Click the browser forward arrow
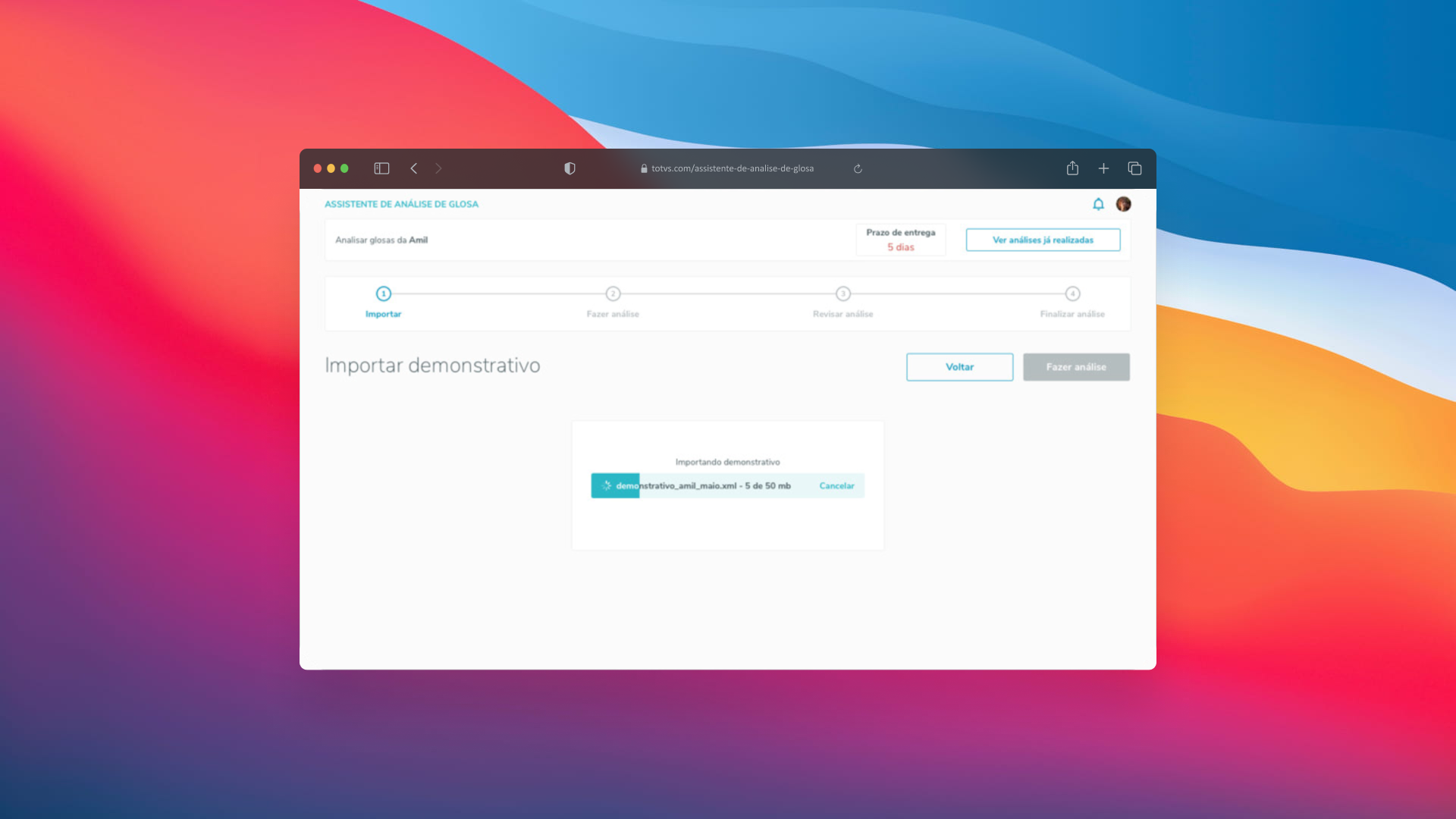The width and height of the screenshot is (1456, 819). tap(438, 168)
